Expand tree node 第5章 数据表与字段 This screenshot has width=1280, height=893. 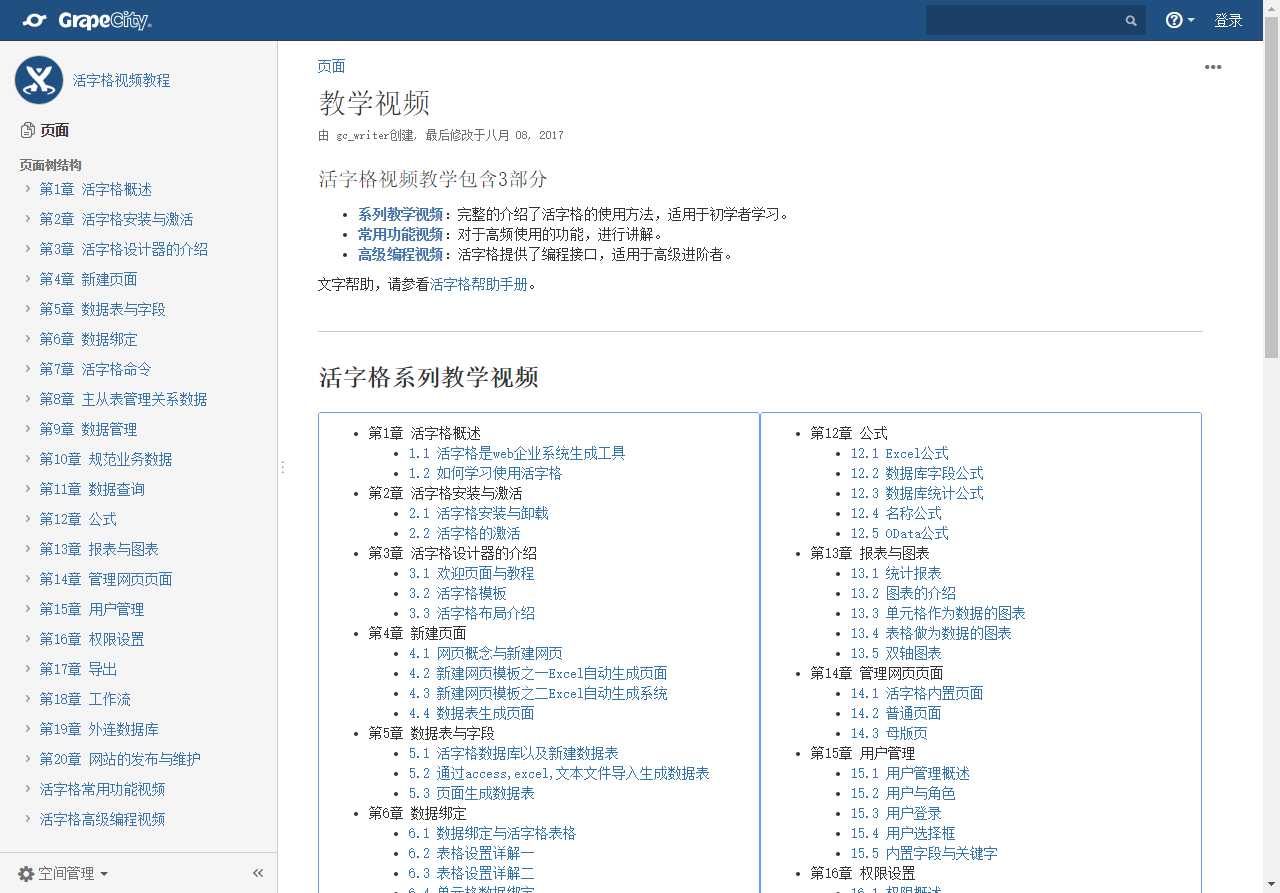(x=27, y=309)
